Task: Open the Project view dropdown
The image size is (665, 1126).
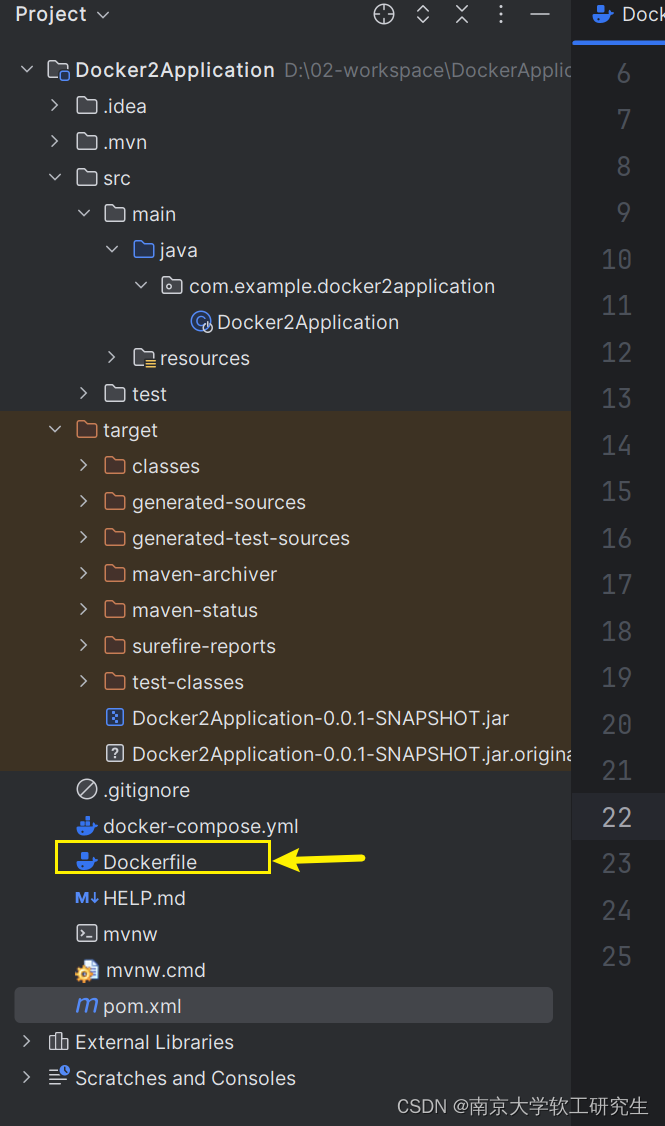Action: [62, 14]
